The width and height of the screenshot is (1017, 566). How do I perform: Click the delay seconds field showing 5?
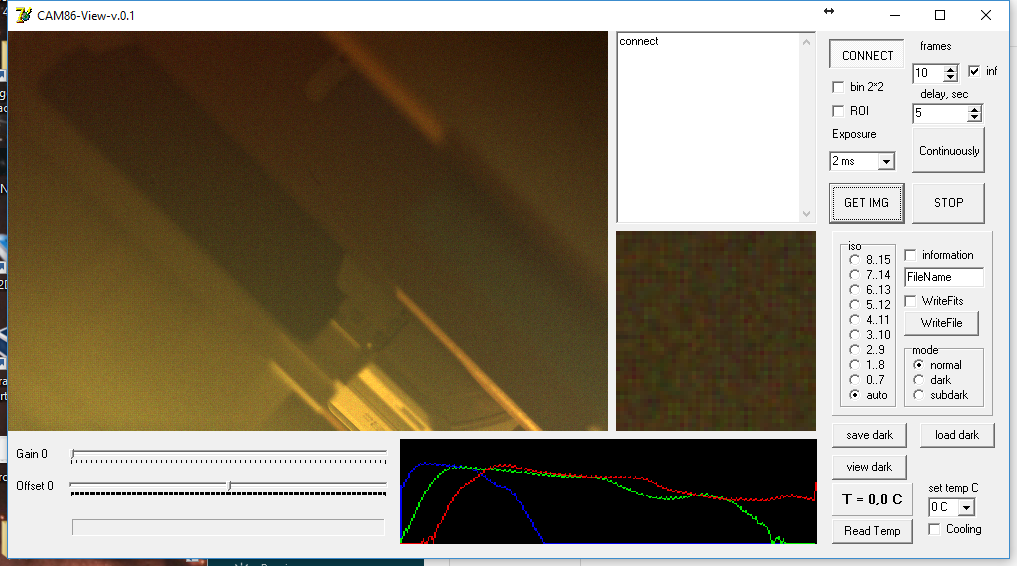[x=940, y=113]
